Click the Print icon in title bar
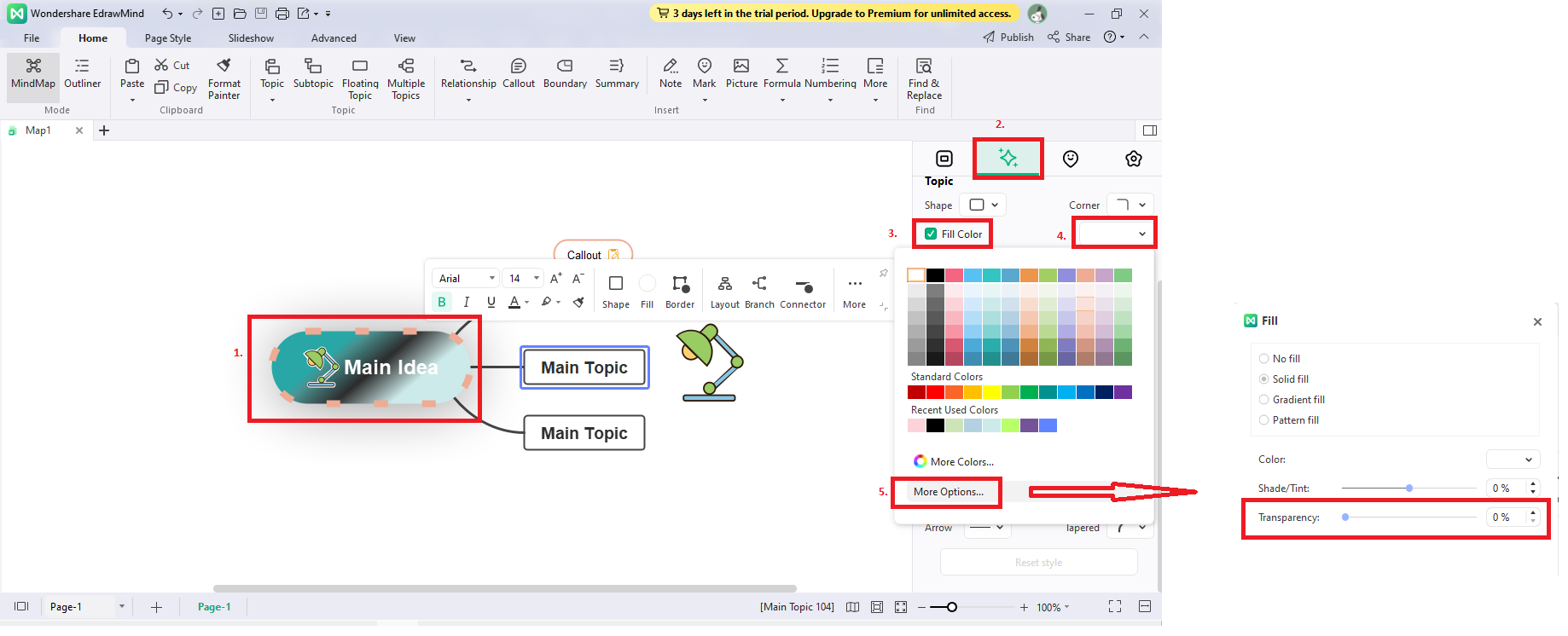The height and width of the screenshot is (636, 1568). tap(282, 14)
